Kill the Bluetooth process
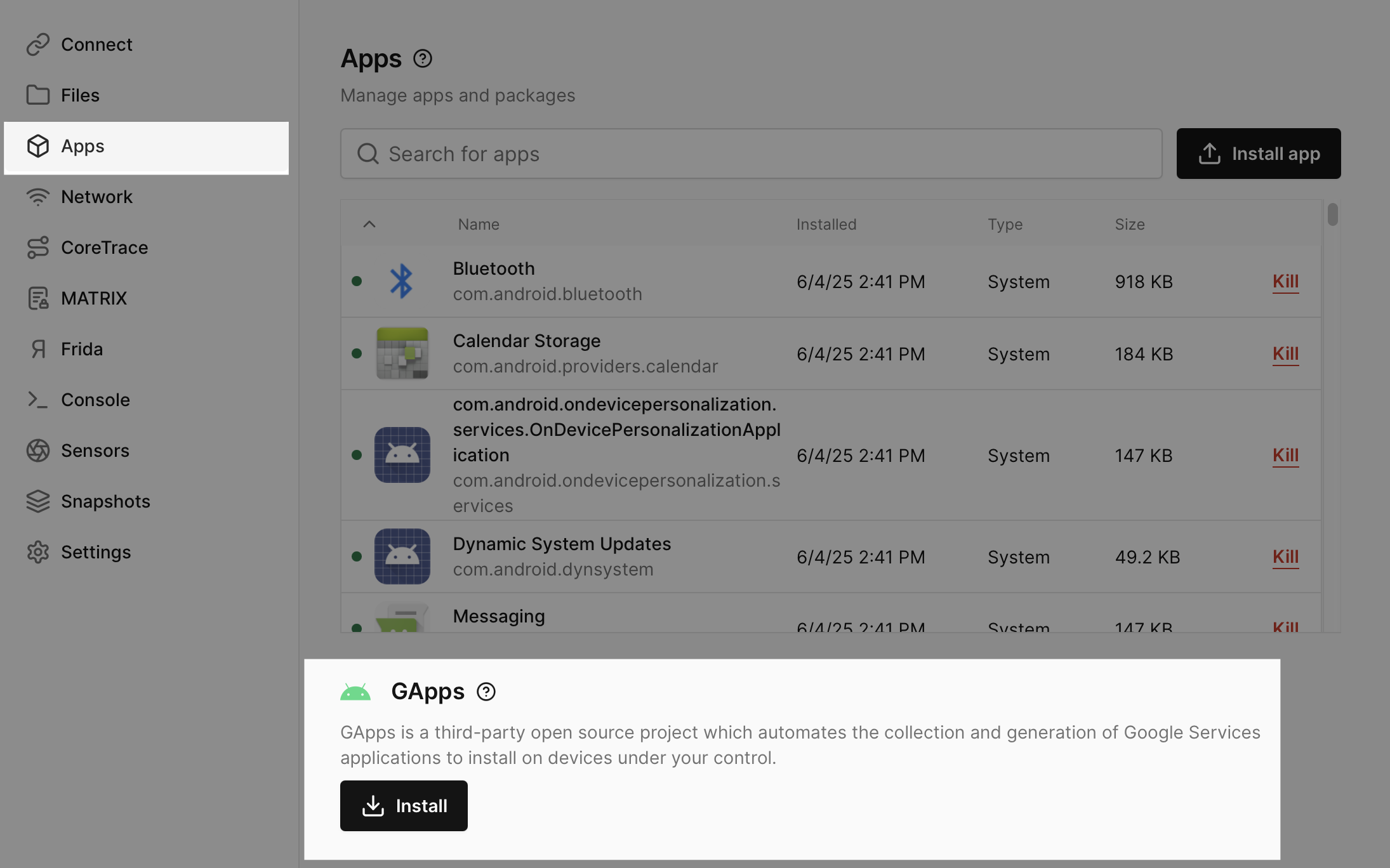The height and width of the screenshot is (868, 1390). [x=1286, y=281]
